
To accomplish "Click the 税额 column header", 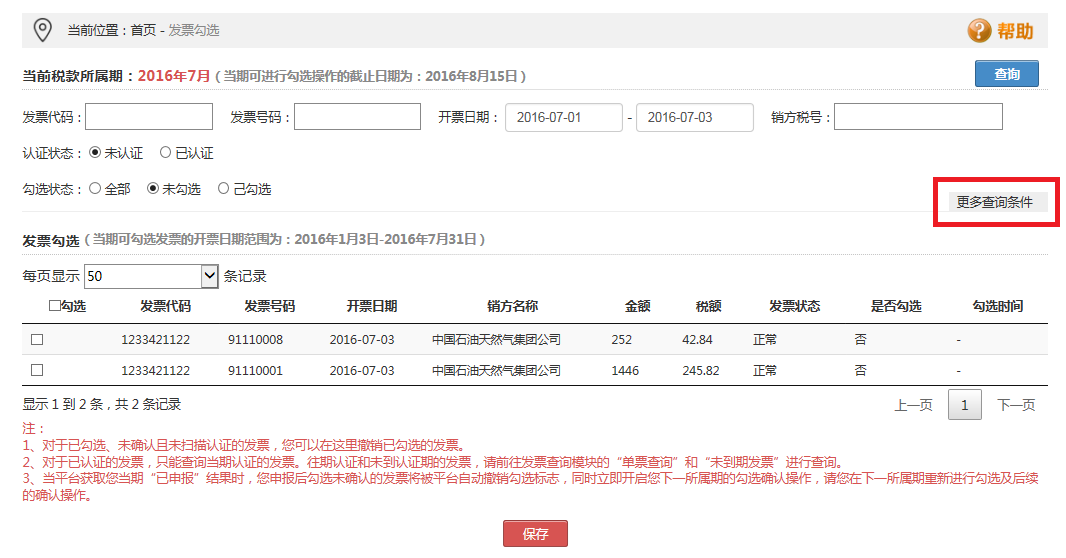I will [708, 307].
